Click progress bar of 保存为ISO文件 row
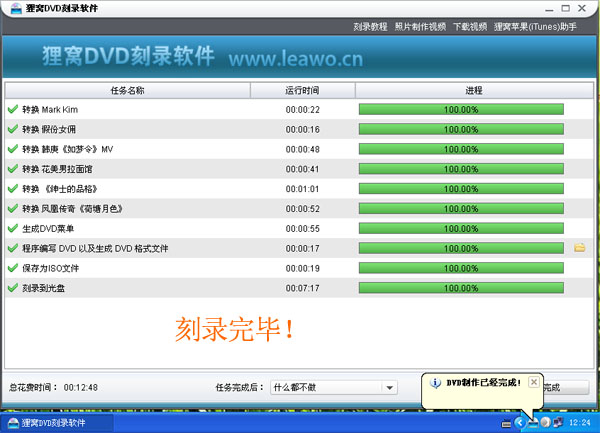This screenshot has height=433, width=600. (x=461, y=268)
